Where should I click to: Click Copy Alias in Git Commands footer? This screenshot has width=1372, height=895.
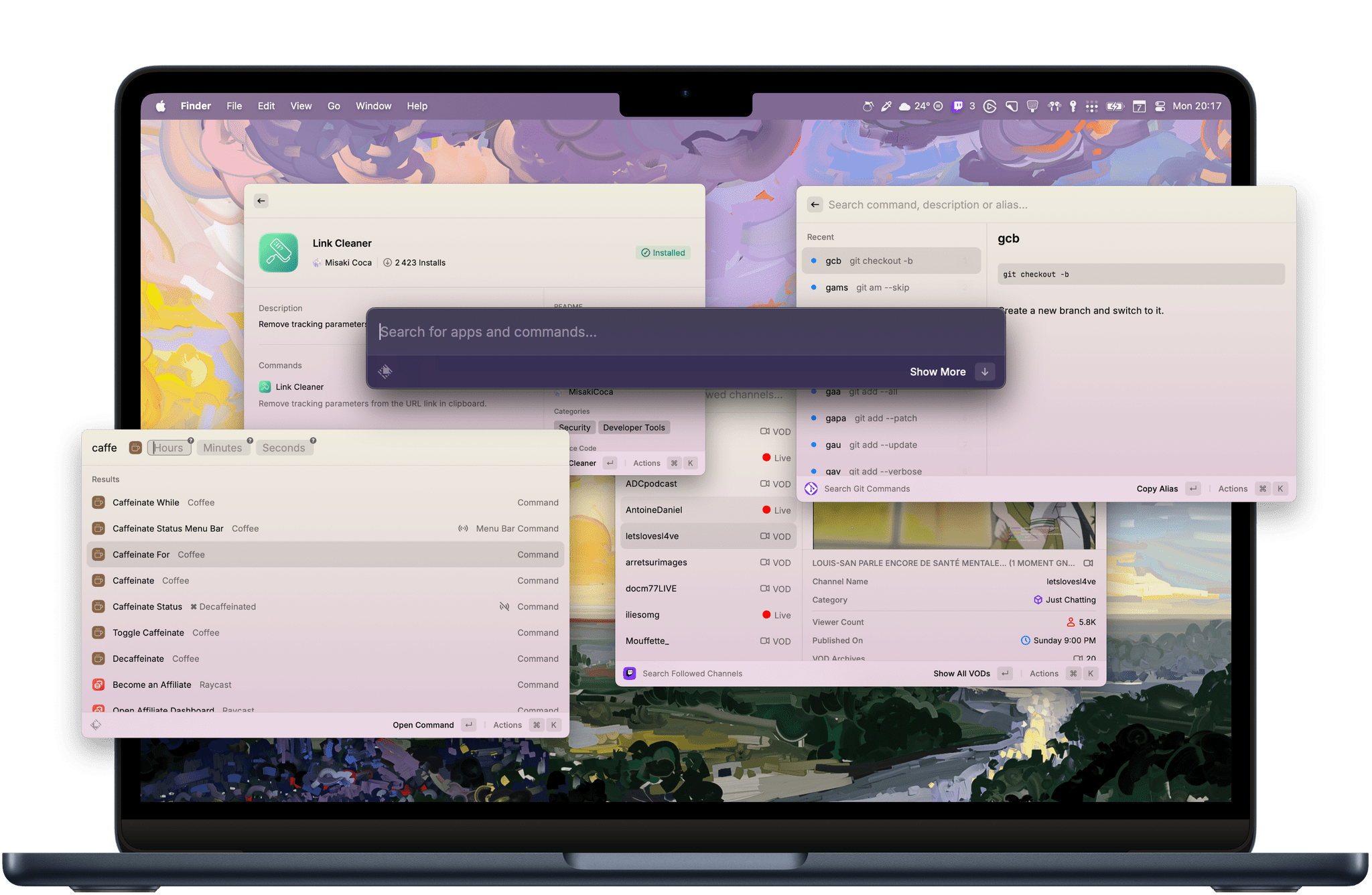click(1157, 488)
